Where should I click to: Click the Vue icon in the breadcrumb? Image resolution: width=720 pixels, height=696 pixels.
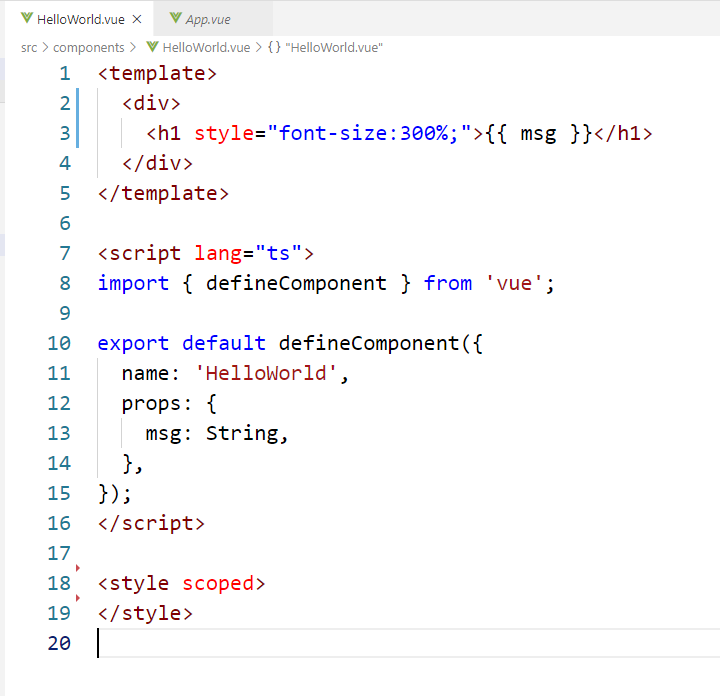(152, 47)
